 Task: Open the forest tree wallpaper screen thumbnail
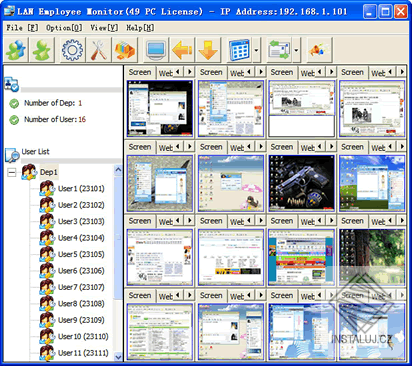(x=372, y=257)
